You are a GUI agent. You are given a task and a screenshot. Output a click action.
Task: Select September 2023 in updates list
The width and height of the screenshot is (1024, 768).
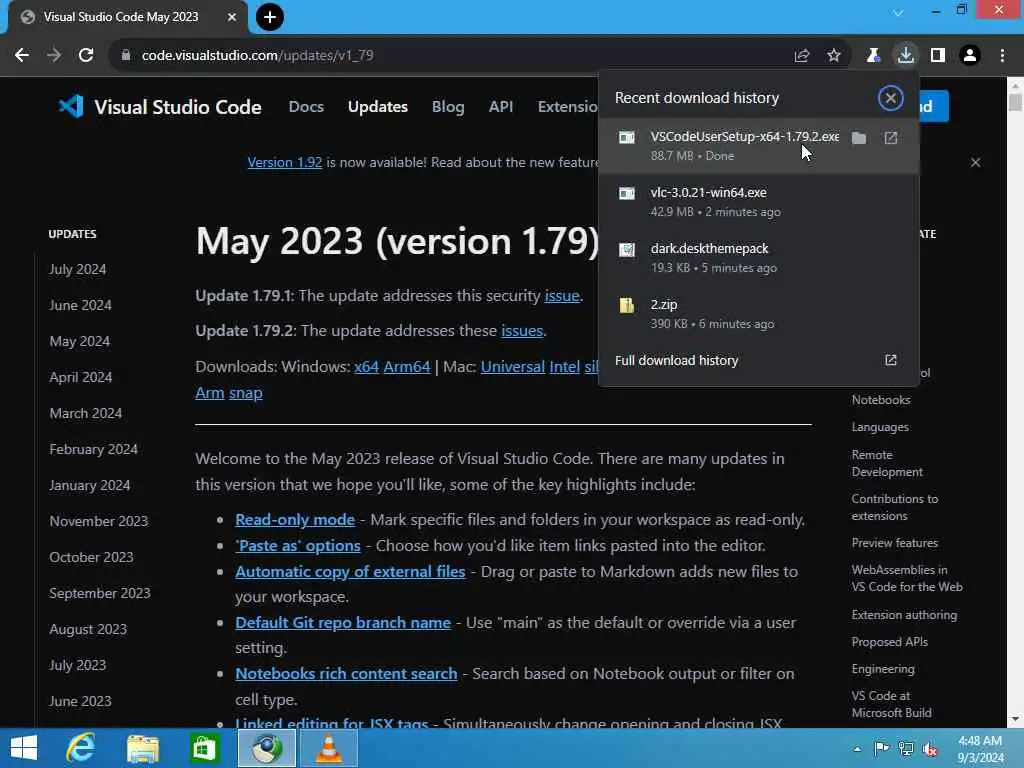click(x=100, y=593)
